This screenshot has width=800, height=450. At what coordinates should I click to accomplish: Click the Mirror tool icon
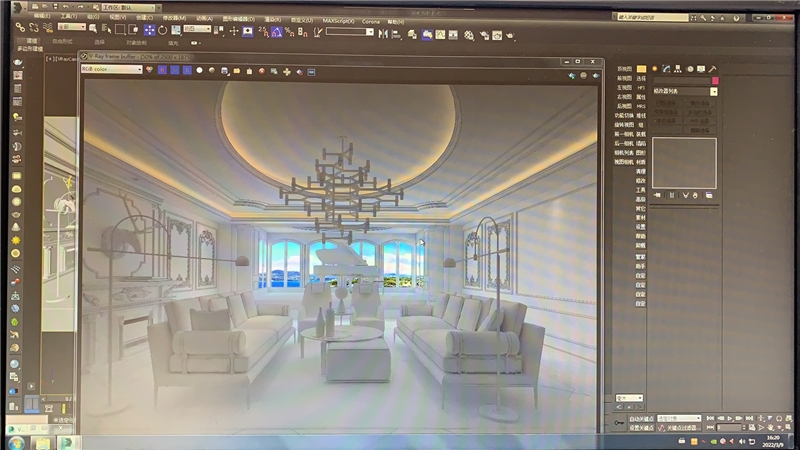pyautogui.click(x=383, y=33)
